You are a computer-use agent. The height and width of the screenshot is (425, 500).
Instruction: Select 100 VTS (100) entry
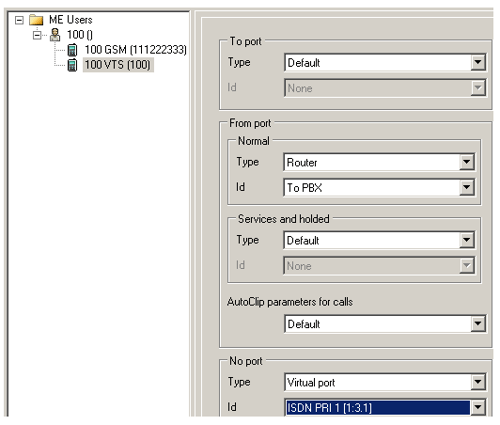(118, 64)
